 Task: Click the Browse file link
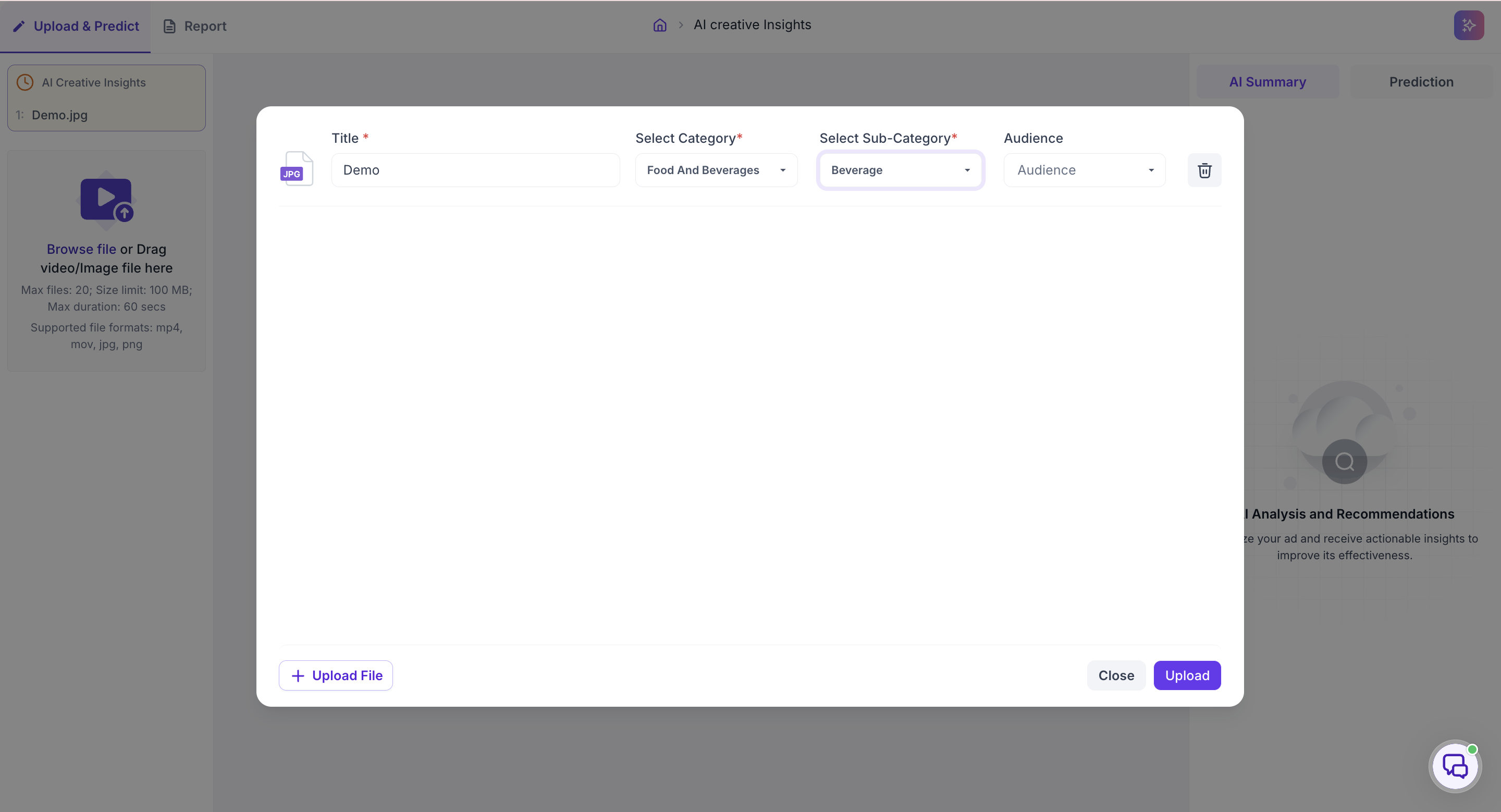pos(81,249)
